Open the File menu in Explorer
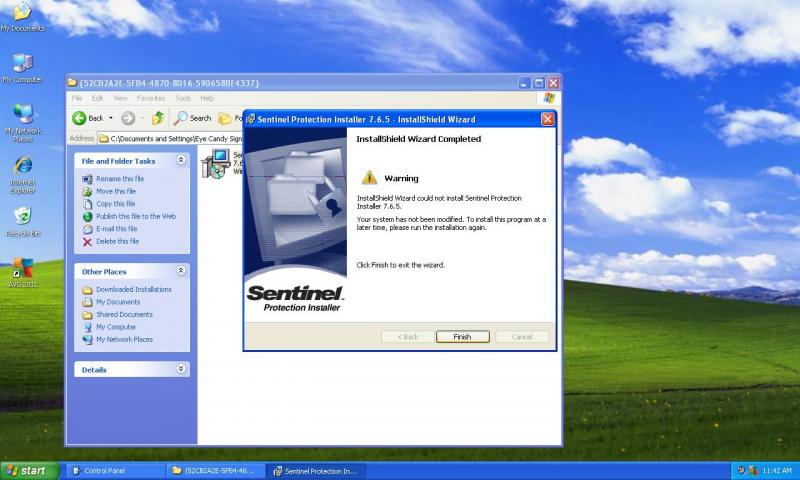This screenshot has width=800, height=480. click(x=77, y=98)
